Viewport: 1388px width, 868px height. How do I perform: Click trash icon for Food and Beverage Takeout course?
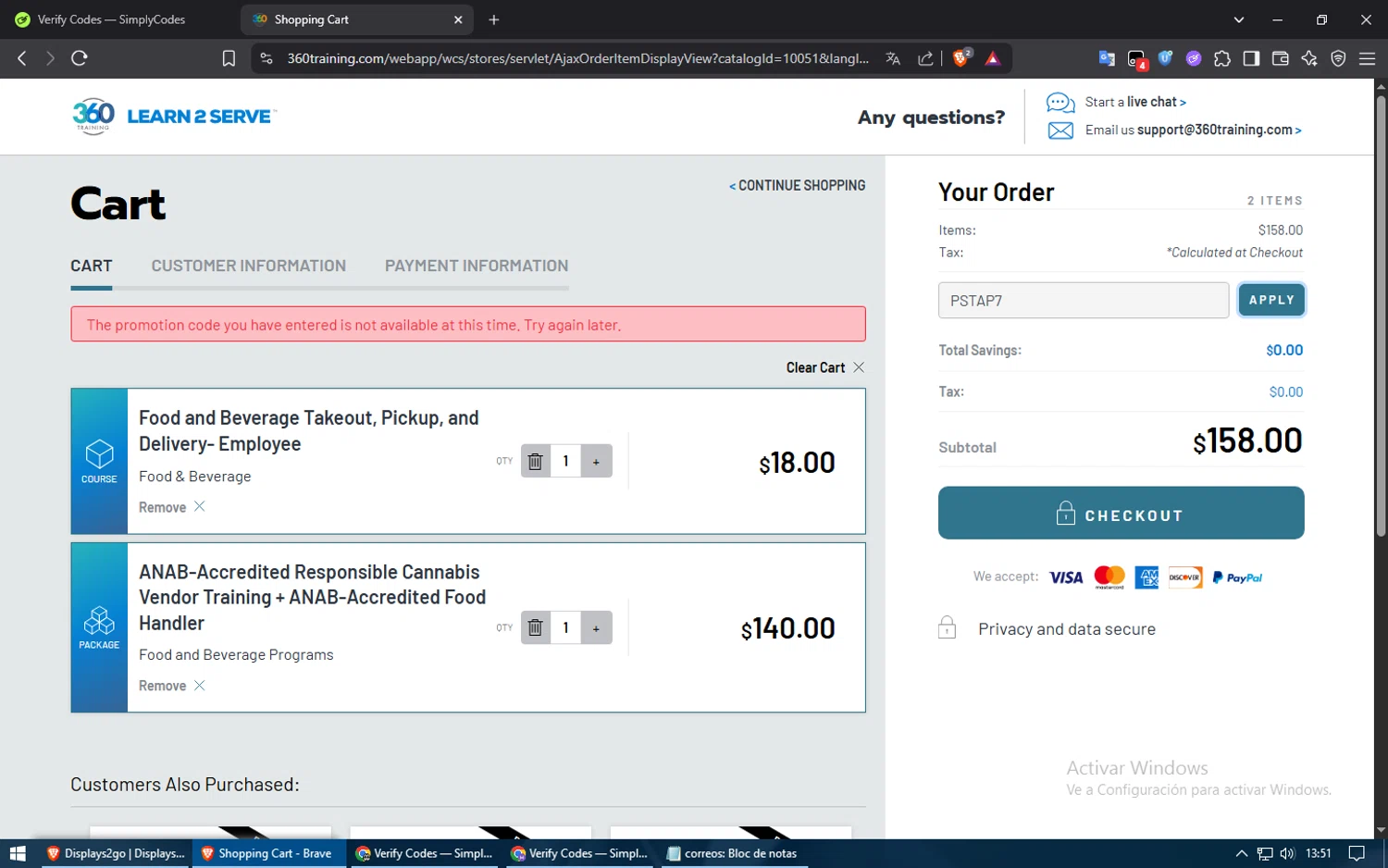click(535, 461)
